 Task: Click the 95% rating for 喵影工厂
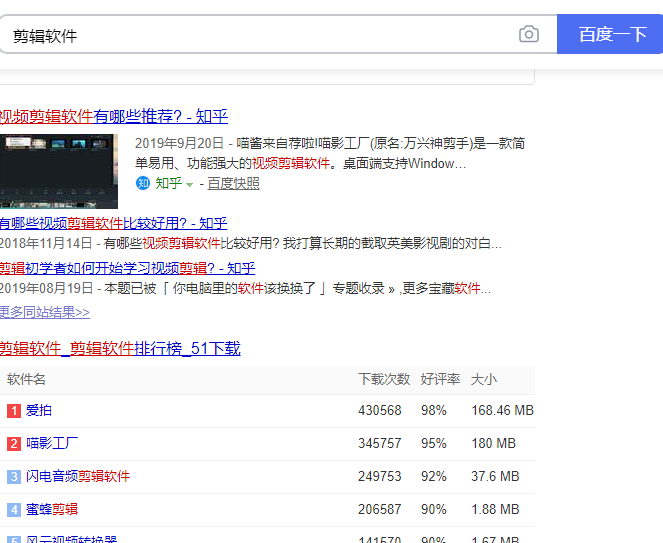434,443
